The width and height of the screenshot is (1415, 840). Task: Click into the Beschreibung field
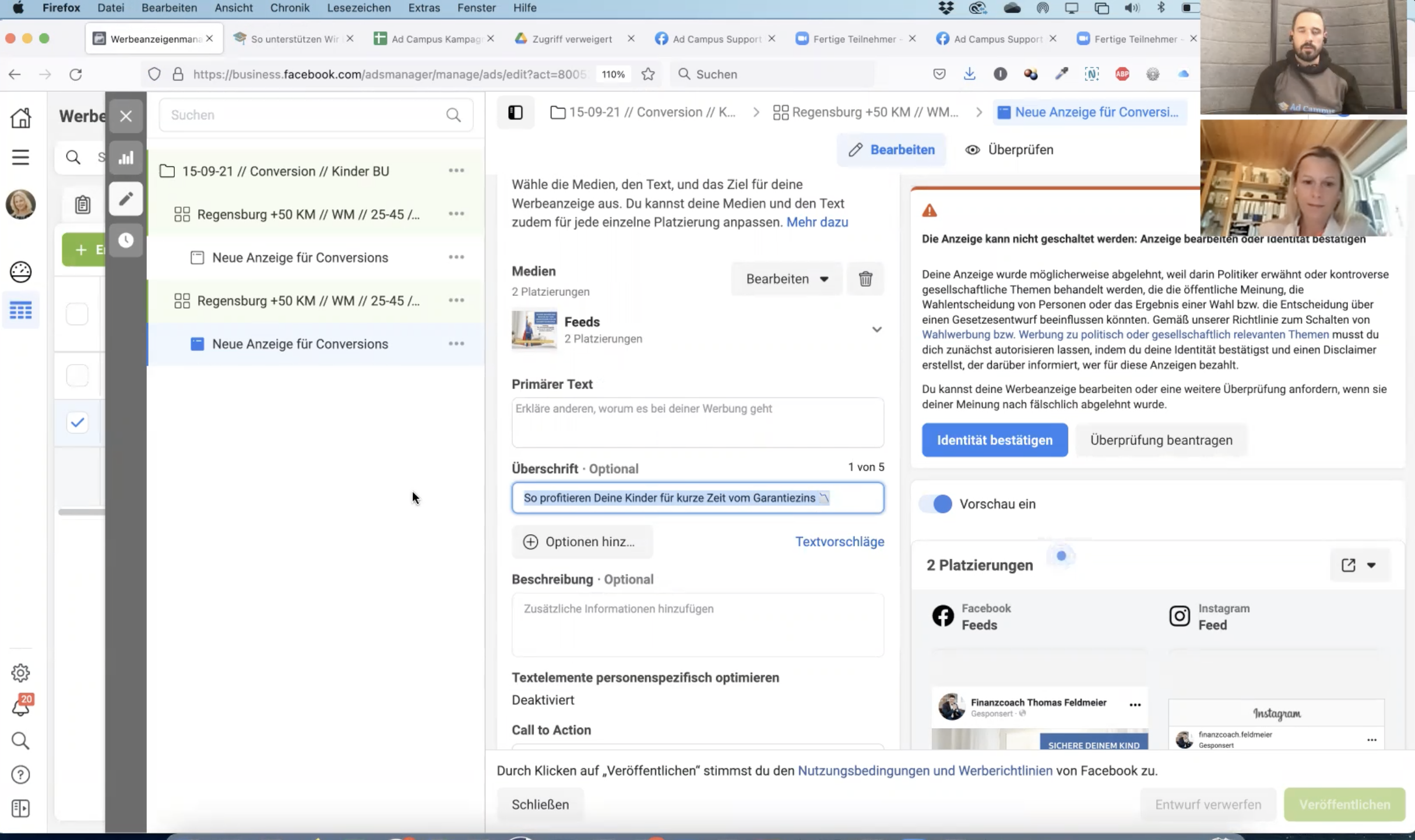tap(698, 625)
